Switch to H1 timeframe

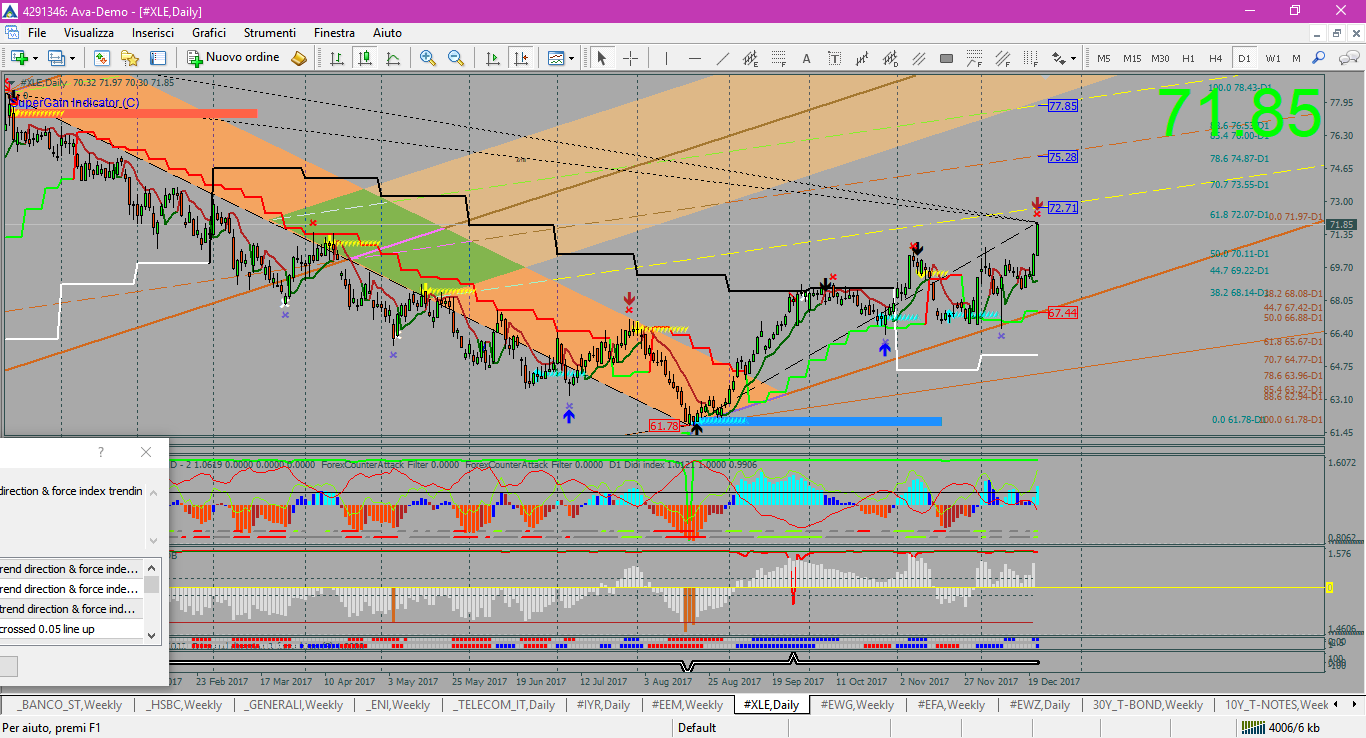(1188, 58)
